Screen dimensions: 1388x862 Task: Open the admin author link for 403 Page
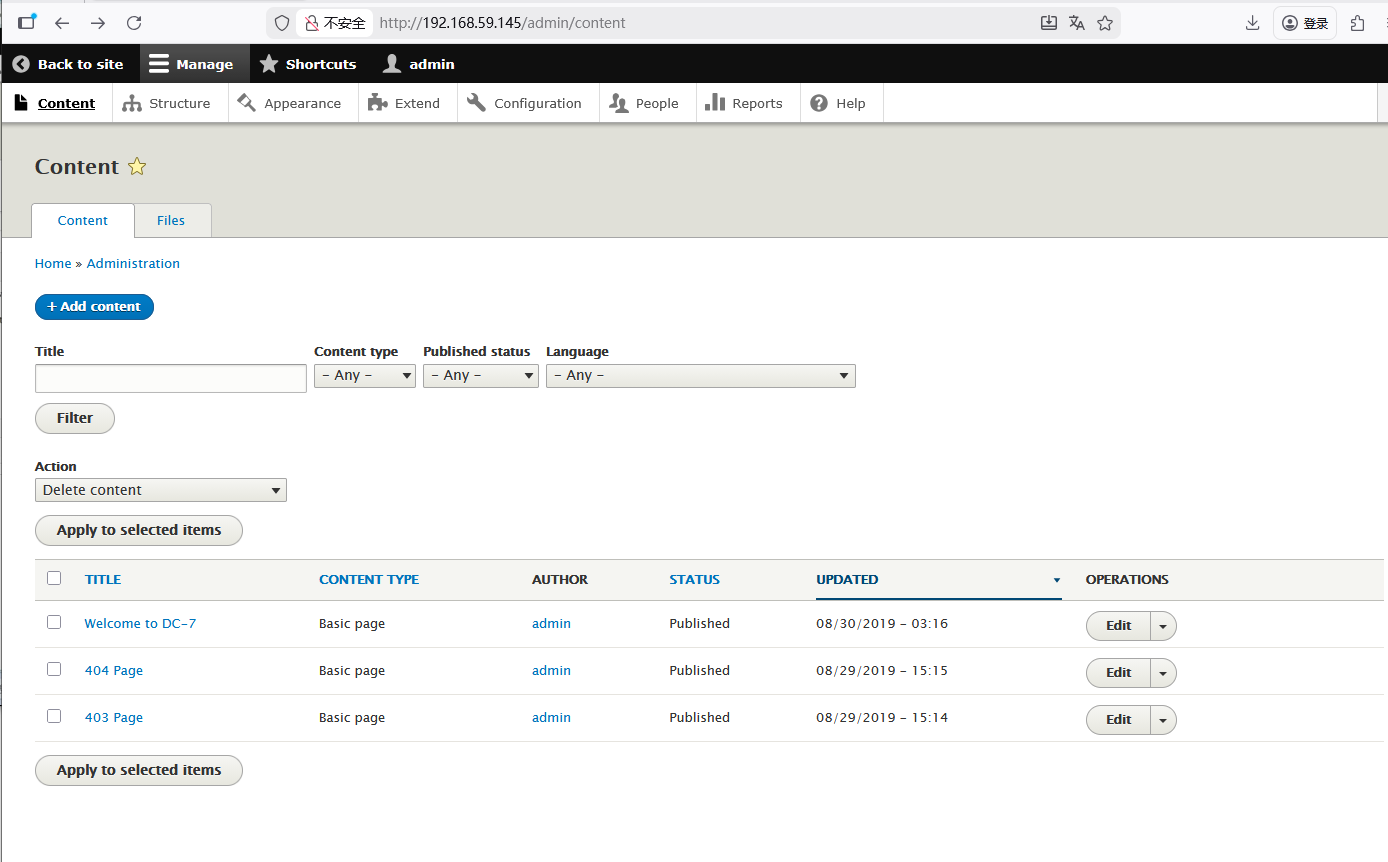coord(551,717)
